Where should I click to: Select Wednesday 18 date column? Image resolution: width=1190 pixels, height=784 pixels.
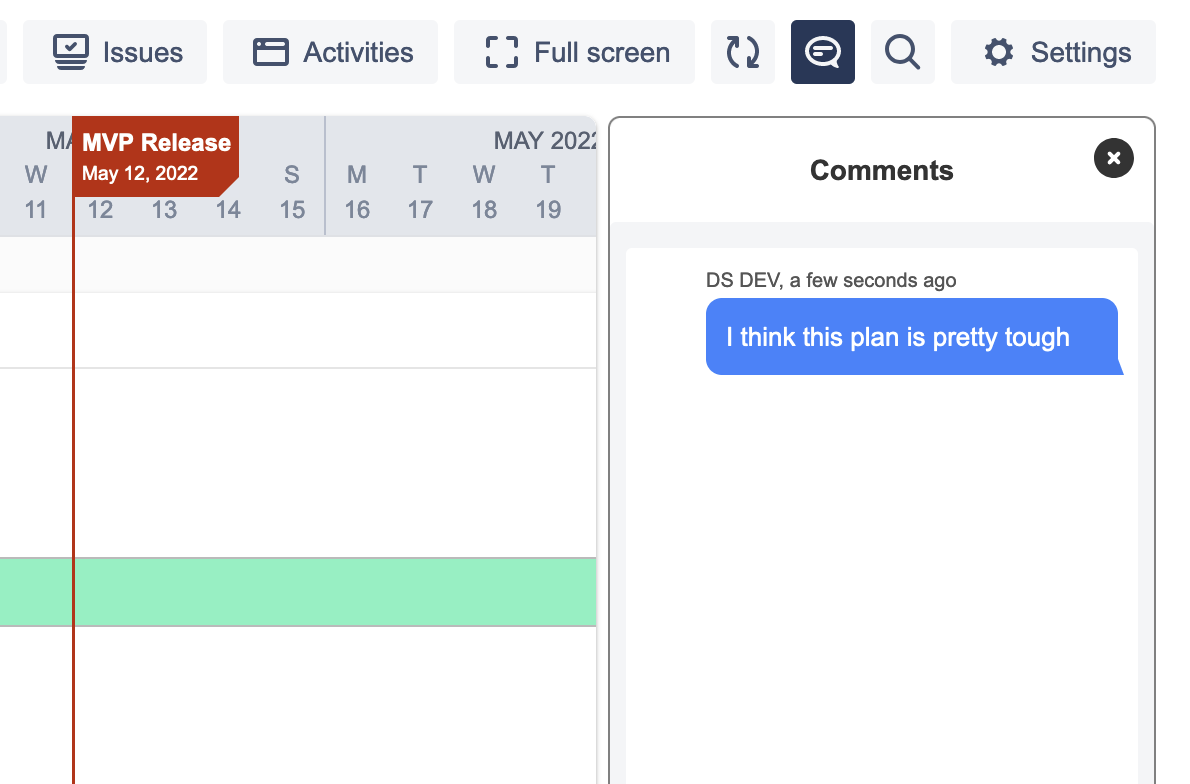(x=484, y=192)
